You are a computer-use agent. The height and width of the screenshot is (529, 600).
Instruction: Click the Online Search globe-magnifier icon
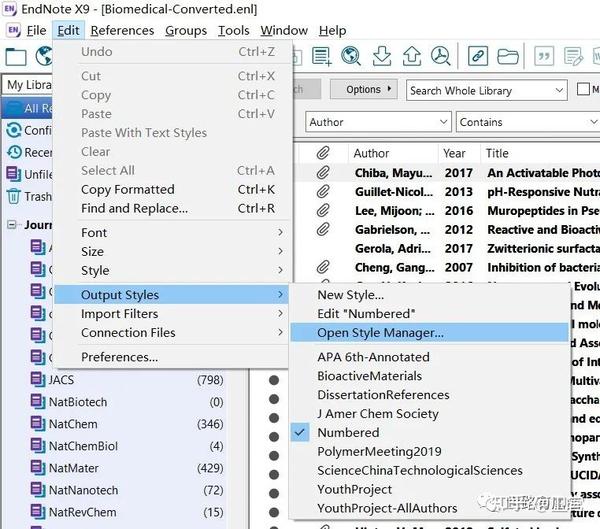[x=351, y=56]
